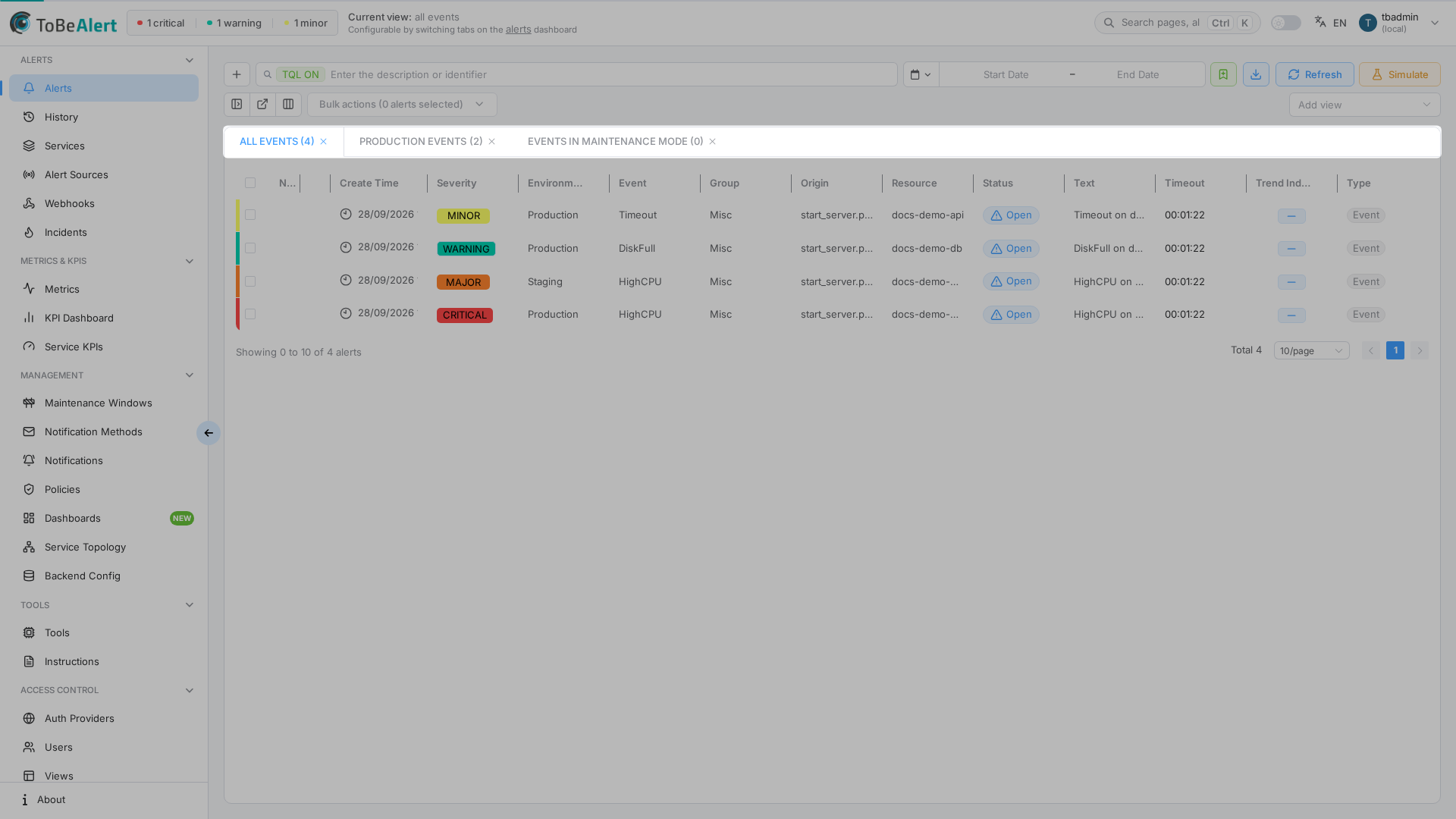The image size is (1456, 819).
Task: Select the WARNING DiskFull alert checkbox
Action: tap(250, 249)
